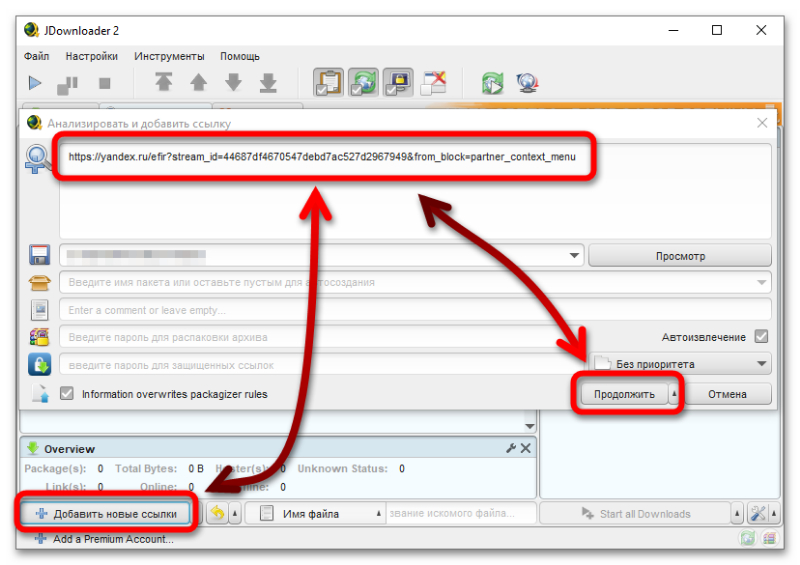Click the save location floppy disk icon

tap(39, 255)
